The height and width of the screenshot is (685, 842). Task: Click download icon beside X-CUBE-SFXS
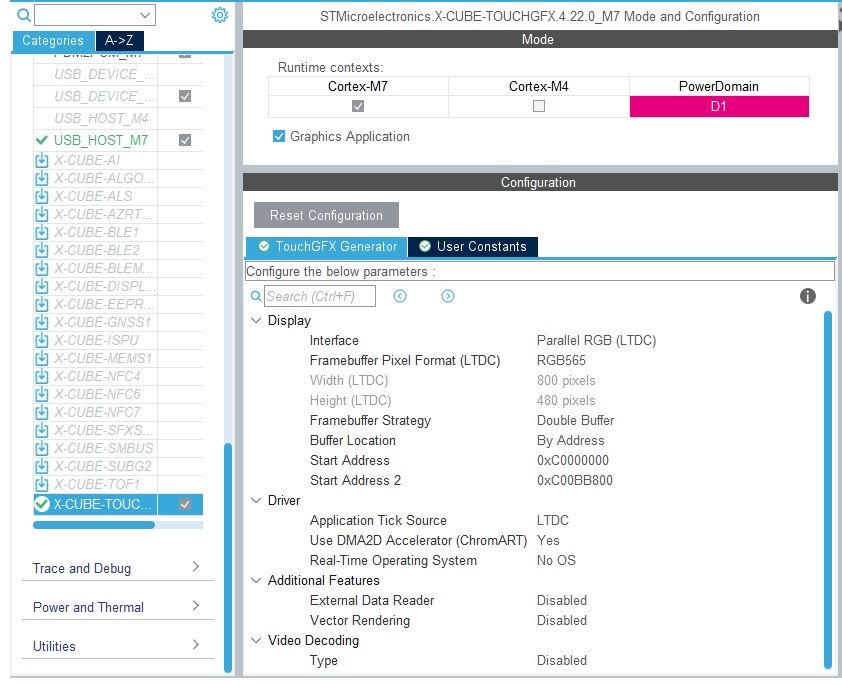[x=41, y=430]
